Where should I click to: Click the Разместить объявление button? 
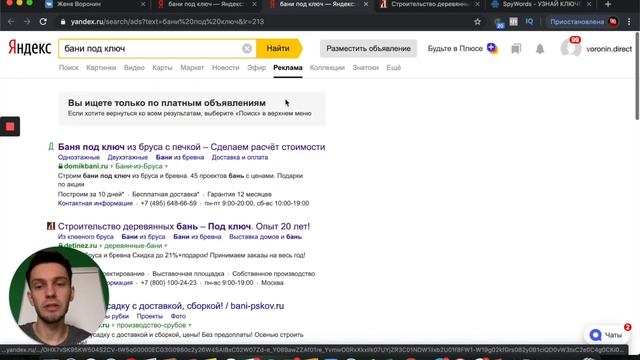(368, 49)
